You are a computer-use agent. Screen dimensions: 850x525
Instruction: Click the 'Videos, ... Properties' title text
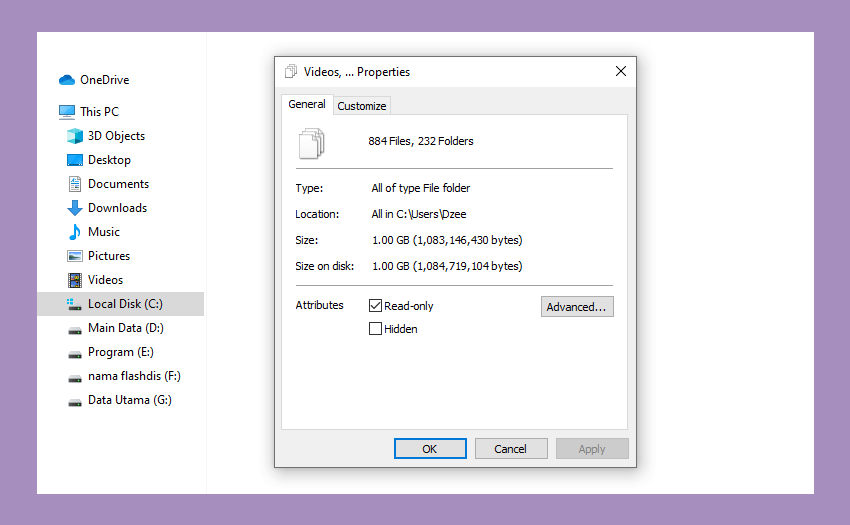357,72
